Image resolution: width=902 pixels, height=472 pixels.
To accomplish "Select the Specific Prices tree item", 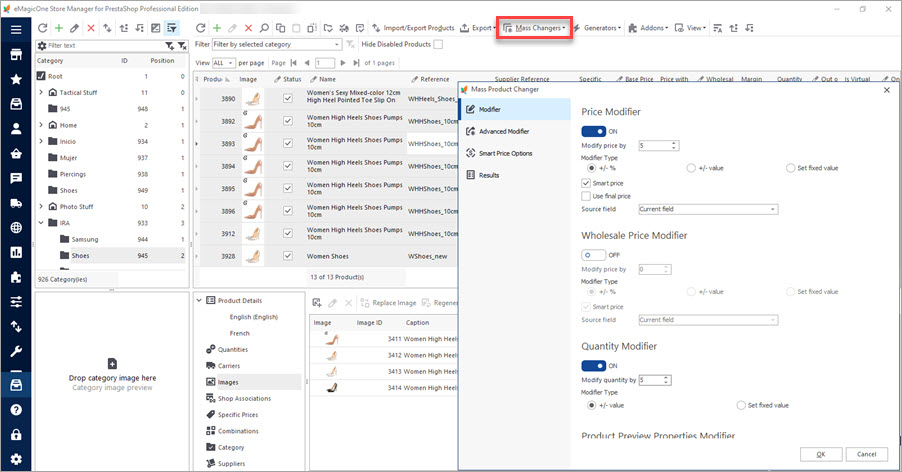I will click(x=238, y=415).
